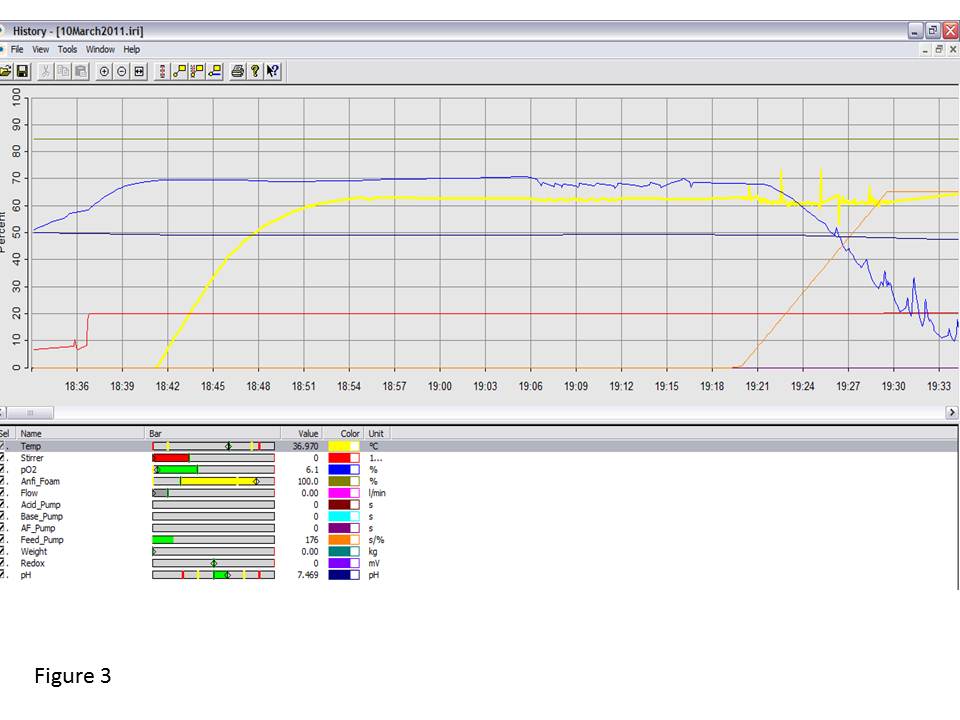
Task: Click the fit-to-width zoom icon
Action: point(139,71)
